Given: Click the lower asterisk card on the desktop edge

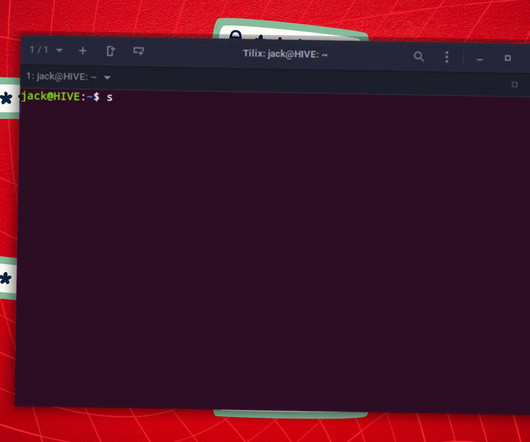Looking at the screenshot, I should pyautogui.click(x=7, y=278).
